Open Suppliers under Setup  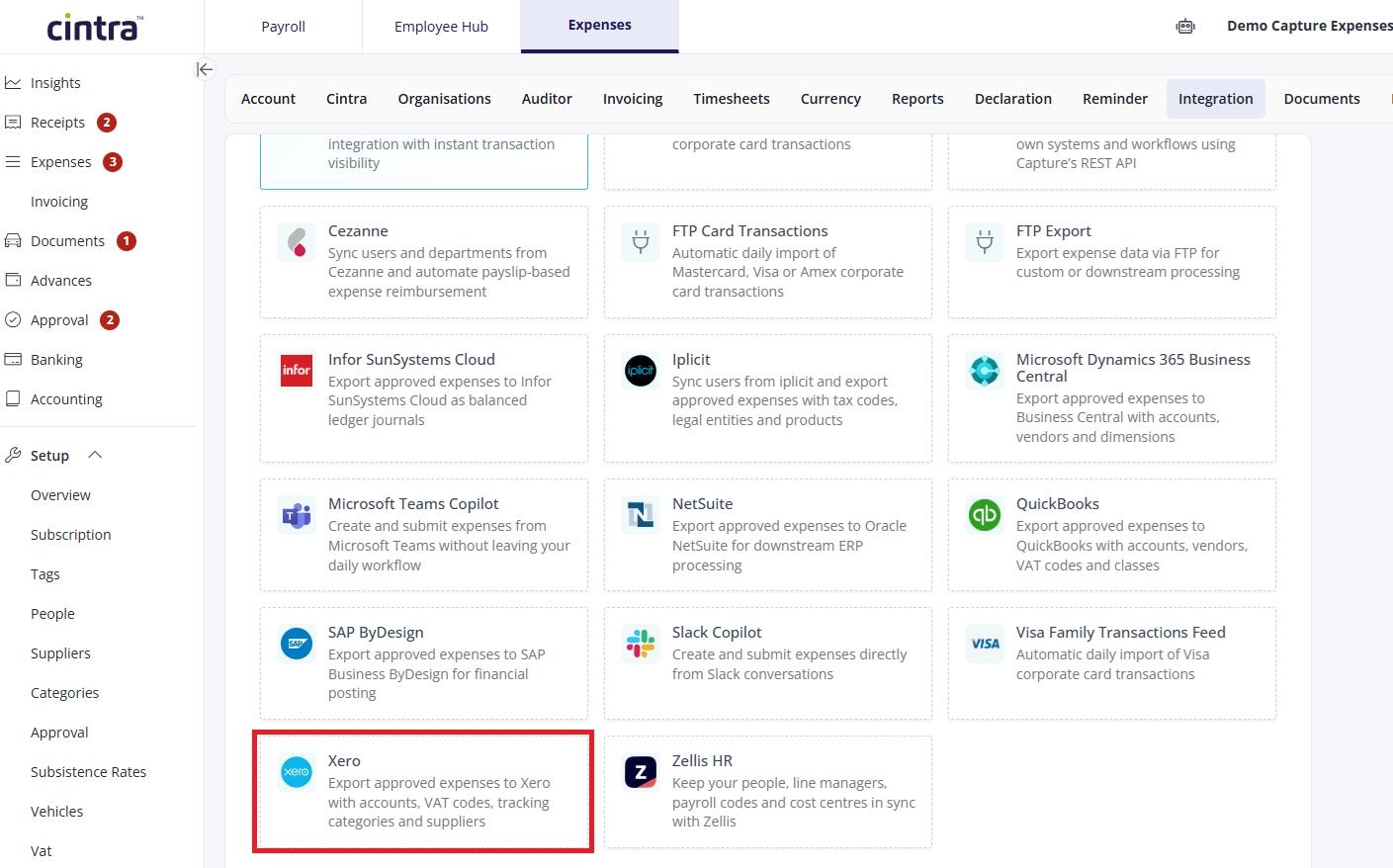pos(60,653)
